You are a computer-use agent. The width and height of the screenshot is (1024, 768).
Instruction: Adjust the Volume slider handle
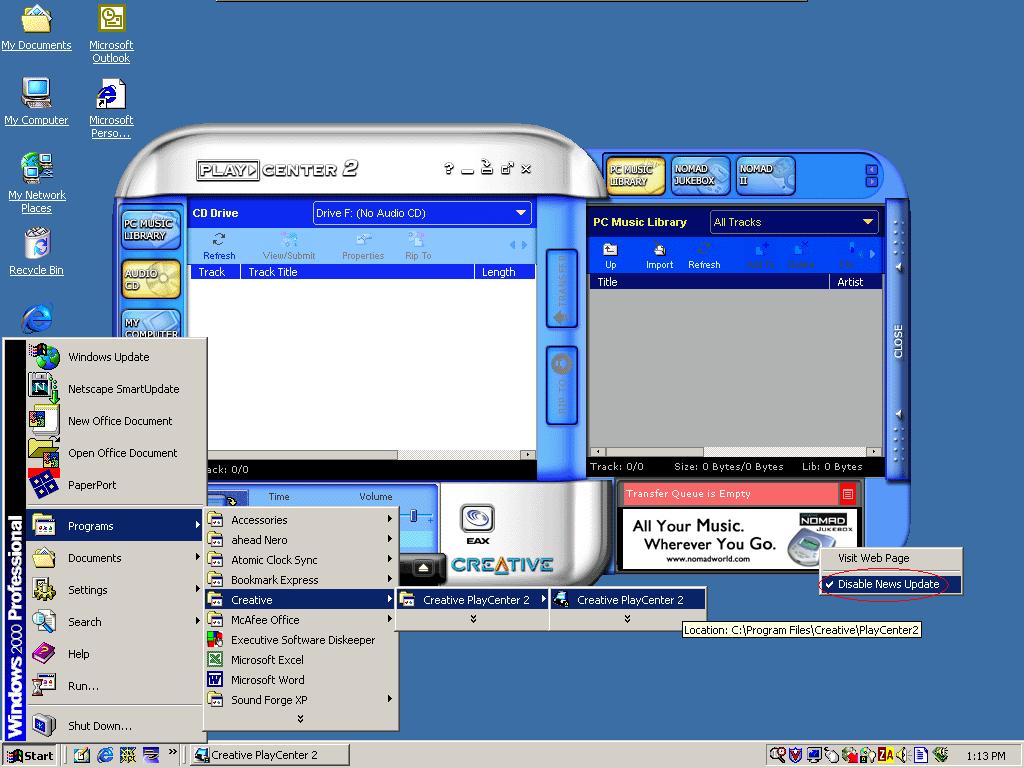[413, 517]
